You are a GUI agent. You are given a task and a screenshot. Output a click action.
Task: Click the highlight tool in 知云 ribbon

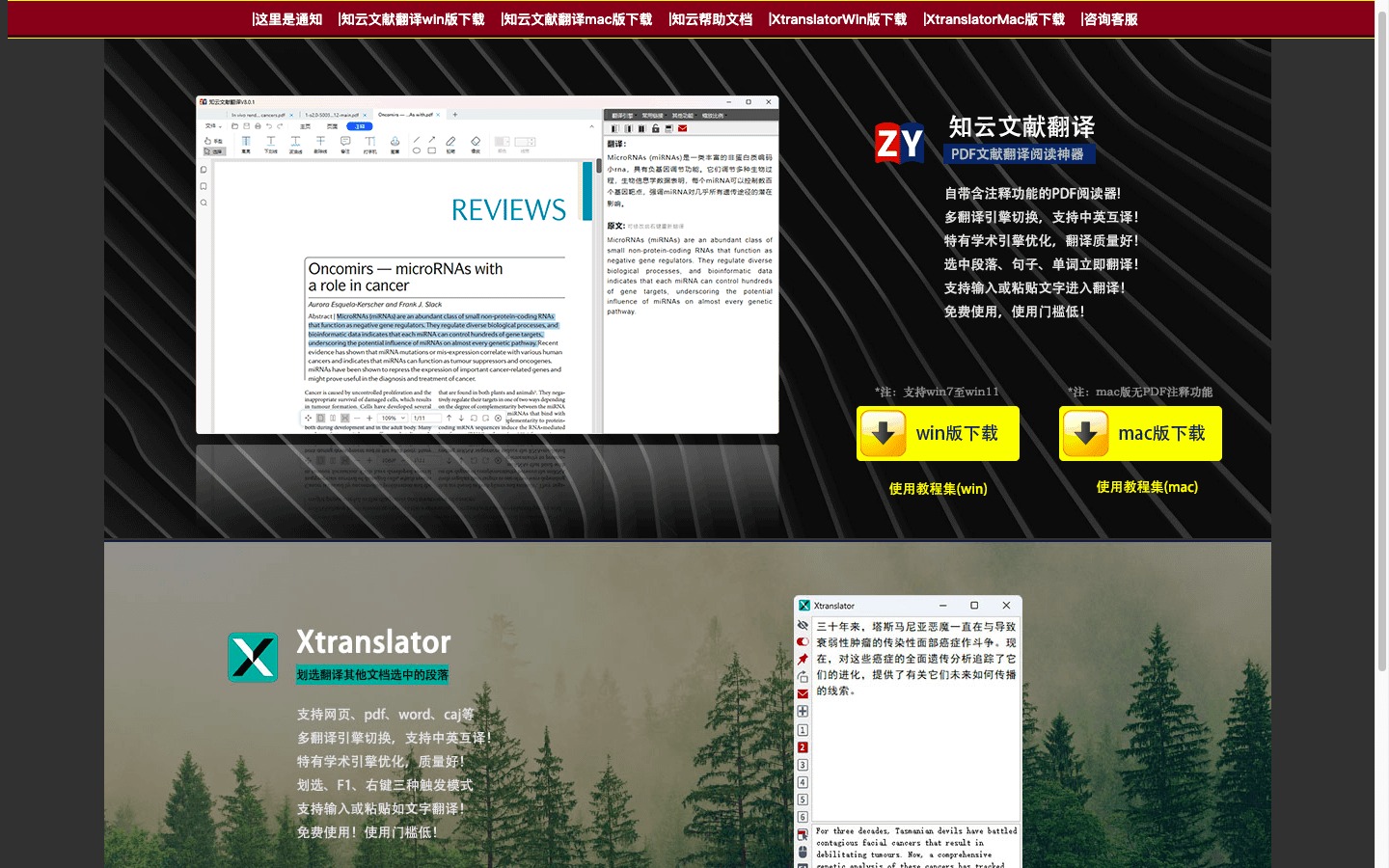[246, 144]
